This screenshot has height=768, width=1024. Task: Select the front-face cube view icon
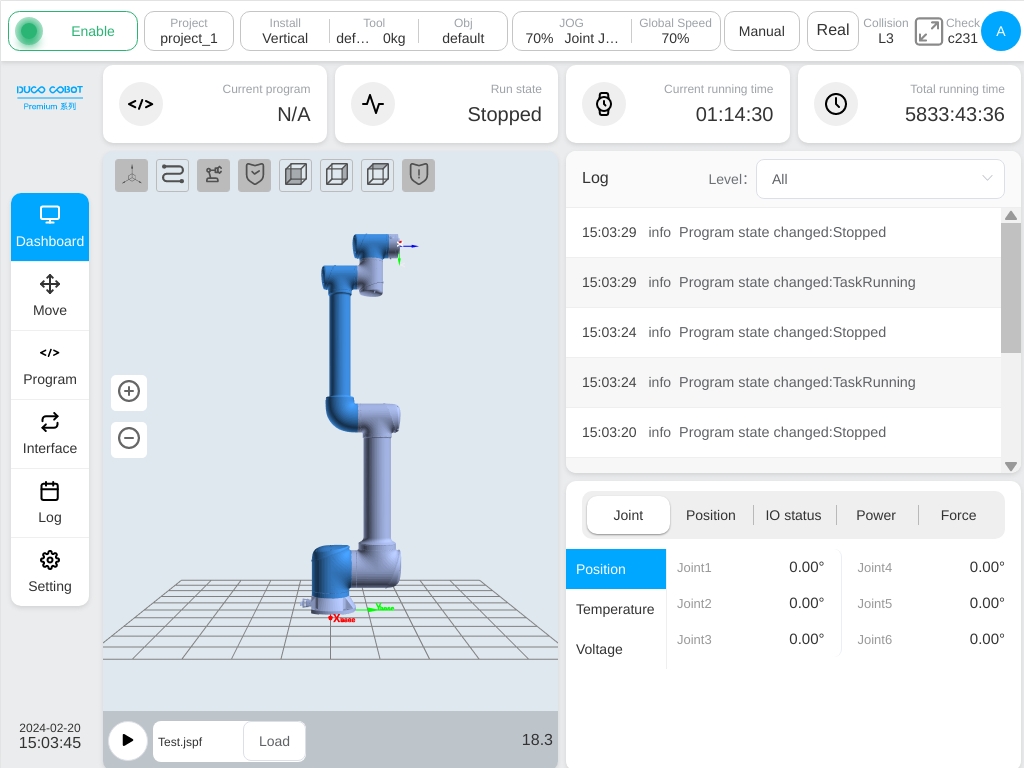(x=296, y=175)
